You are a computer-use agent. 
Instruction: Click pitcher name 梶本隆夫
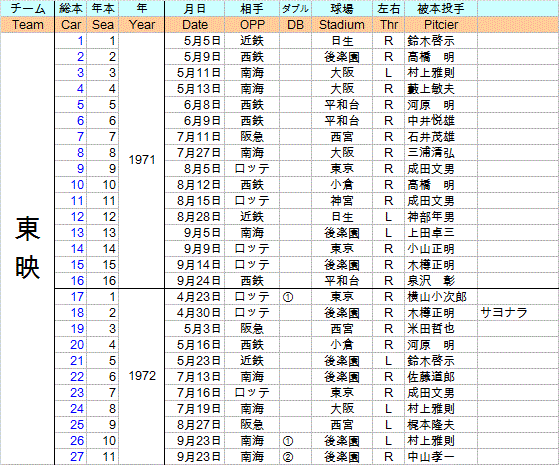click(x=431, y=425)
